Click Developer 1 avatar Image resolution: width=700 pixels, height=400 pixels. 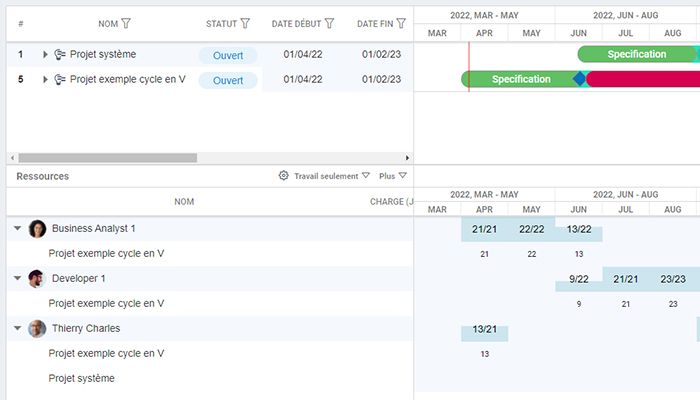click(37, 279)
